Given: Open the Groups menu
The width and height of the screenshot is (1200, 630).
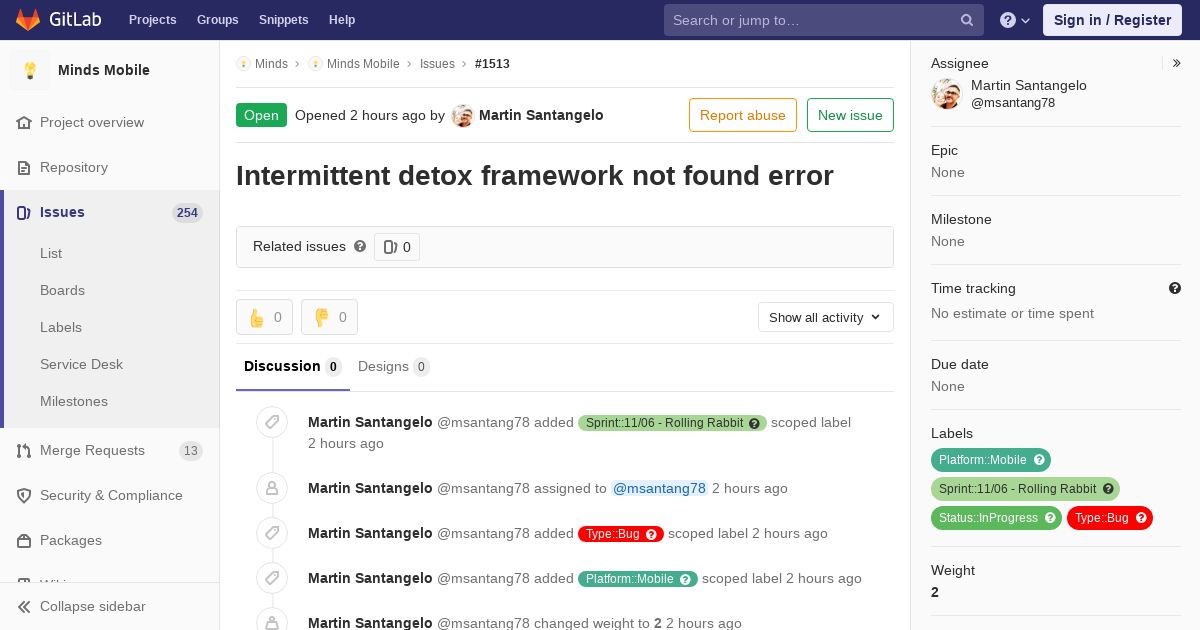Looking at the screenshot, I should coord(217,20).
